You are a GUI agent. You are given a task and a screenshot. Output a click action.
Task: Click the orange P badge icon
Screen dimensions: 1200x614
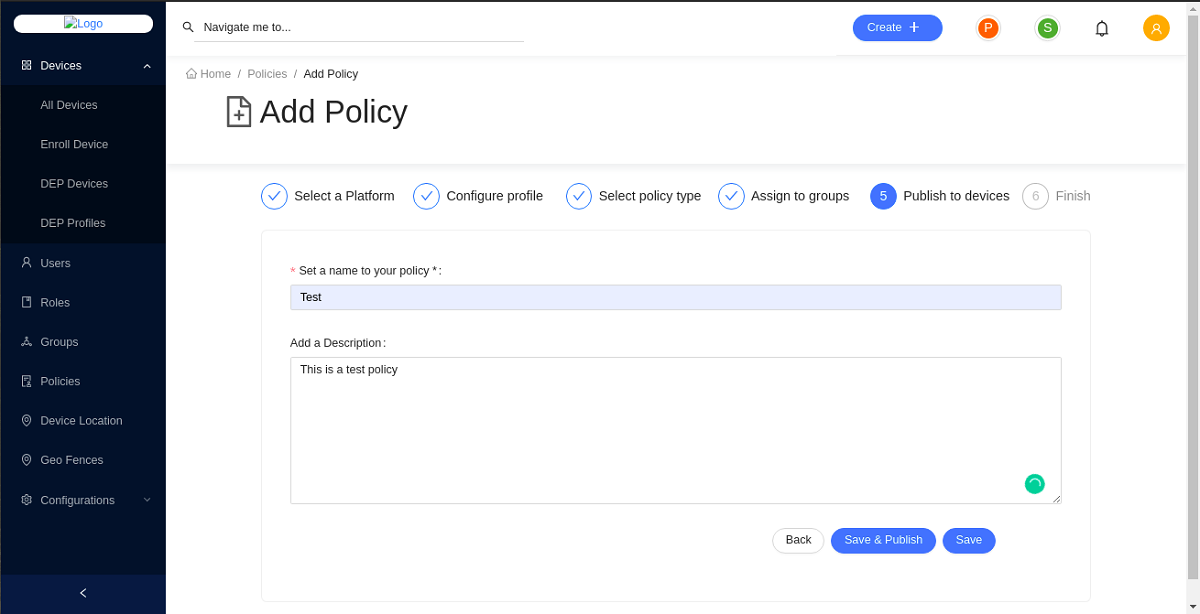coord(988,28)
